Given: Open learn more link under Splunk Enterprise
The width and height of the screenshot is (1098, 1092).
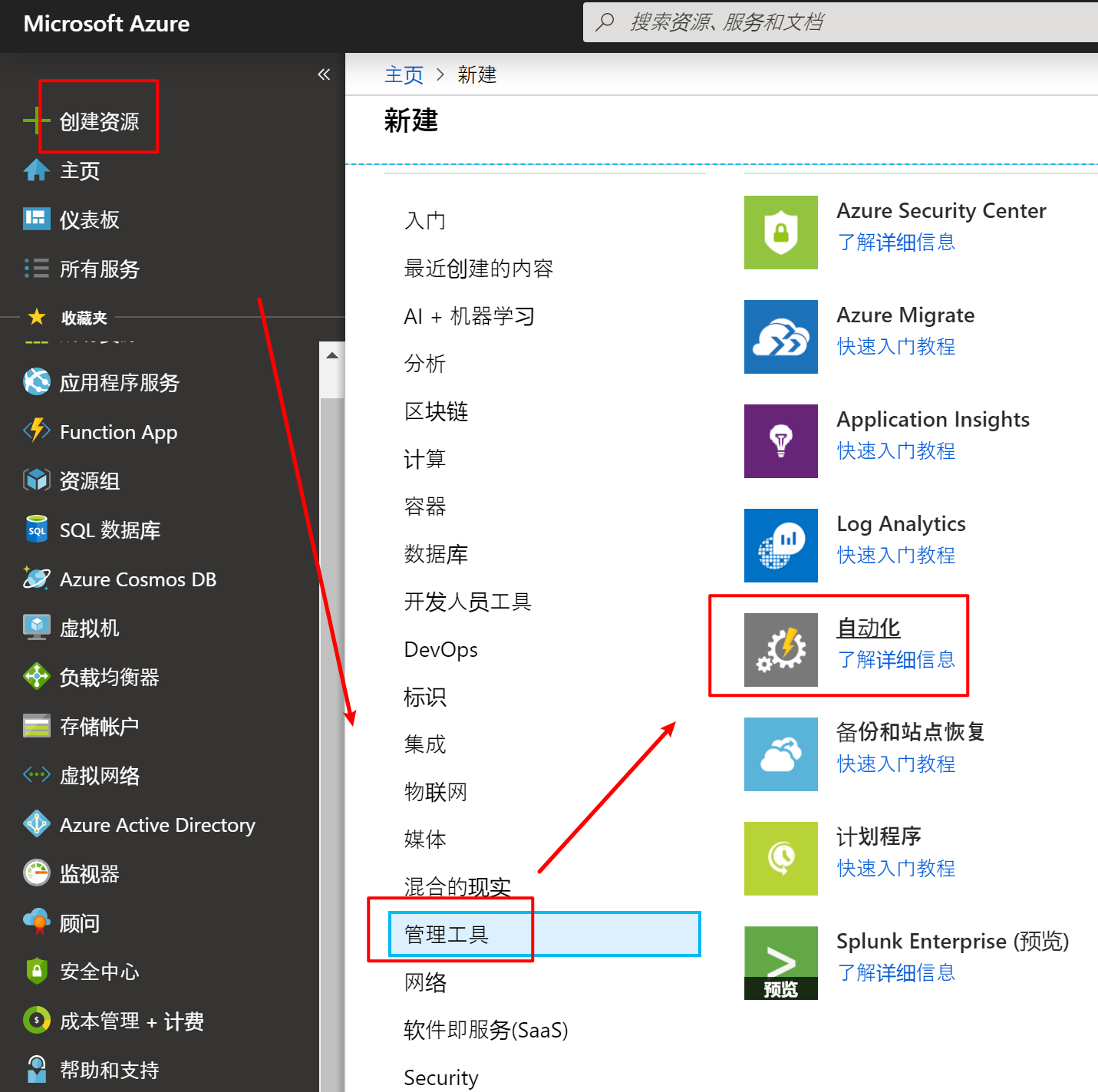Looking at the screenshot, I should [x=896, y=973].
